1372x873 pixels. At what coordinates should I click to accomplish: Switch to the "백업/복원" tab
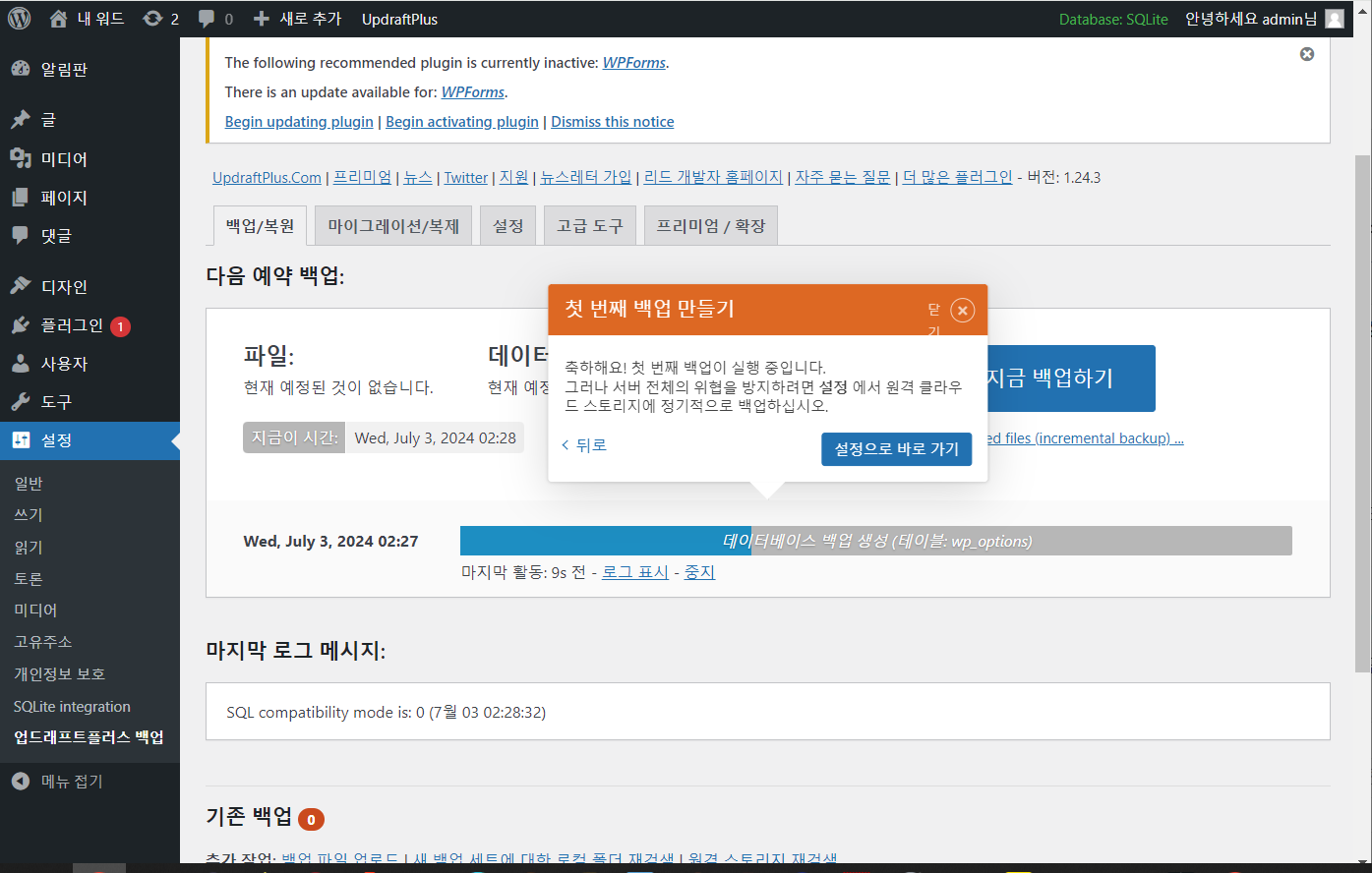261,225
